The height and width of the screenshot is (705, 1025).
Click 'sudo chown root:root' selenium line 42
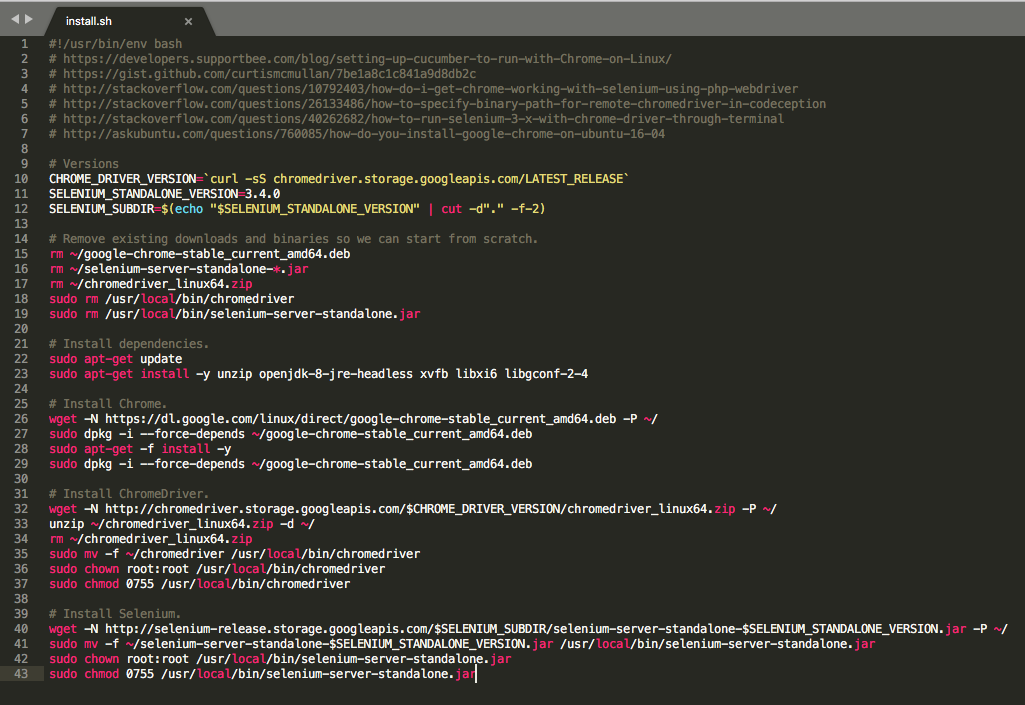click(280, 659)
